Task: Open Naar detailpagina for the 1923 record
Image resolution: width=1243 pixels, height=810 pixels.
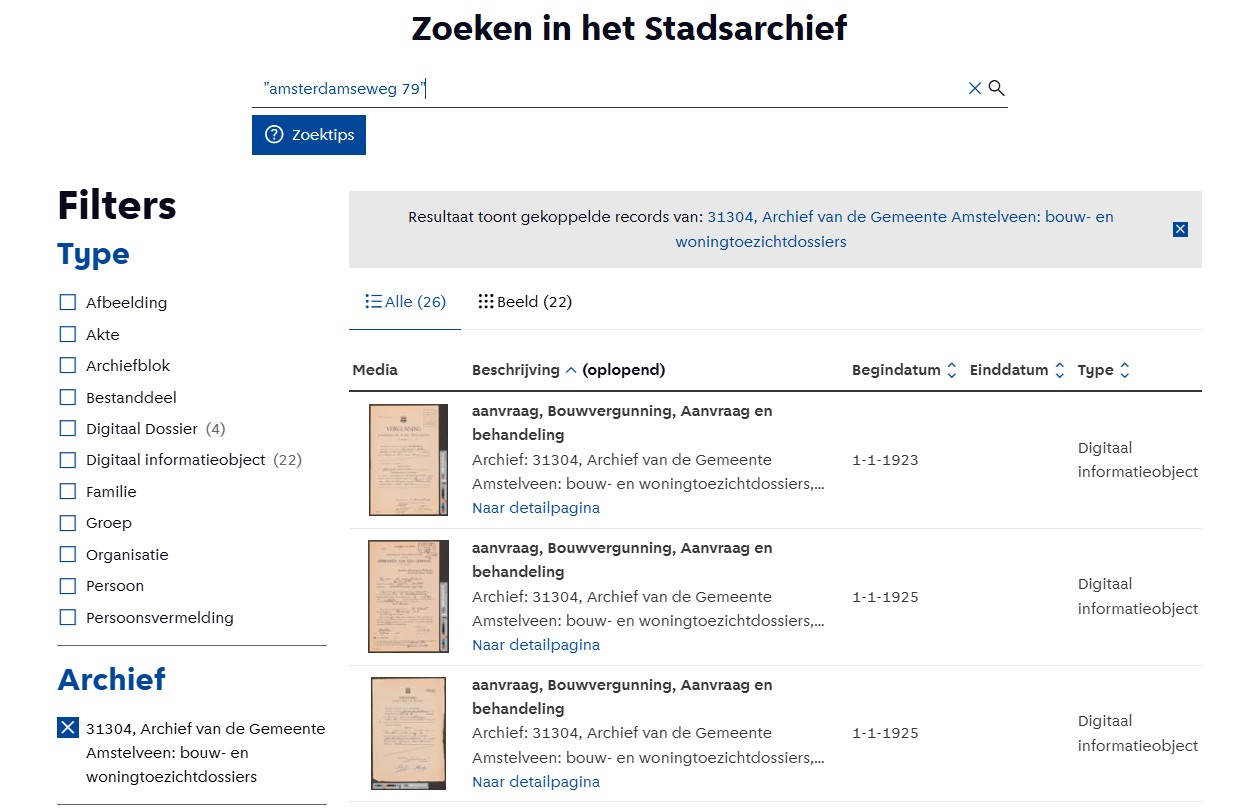Action: pos(536,508)
